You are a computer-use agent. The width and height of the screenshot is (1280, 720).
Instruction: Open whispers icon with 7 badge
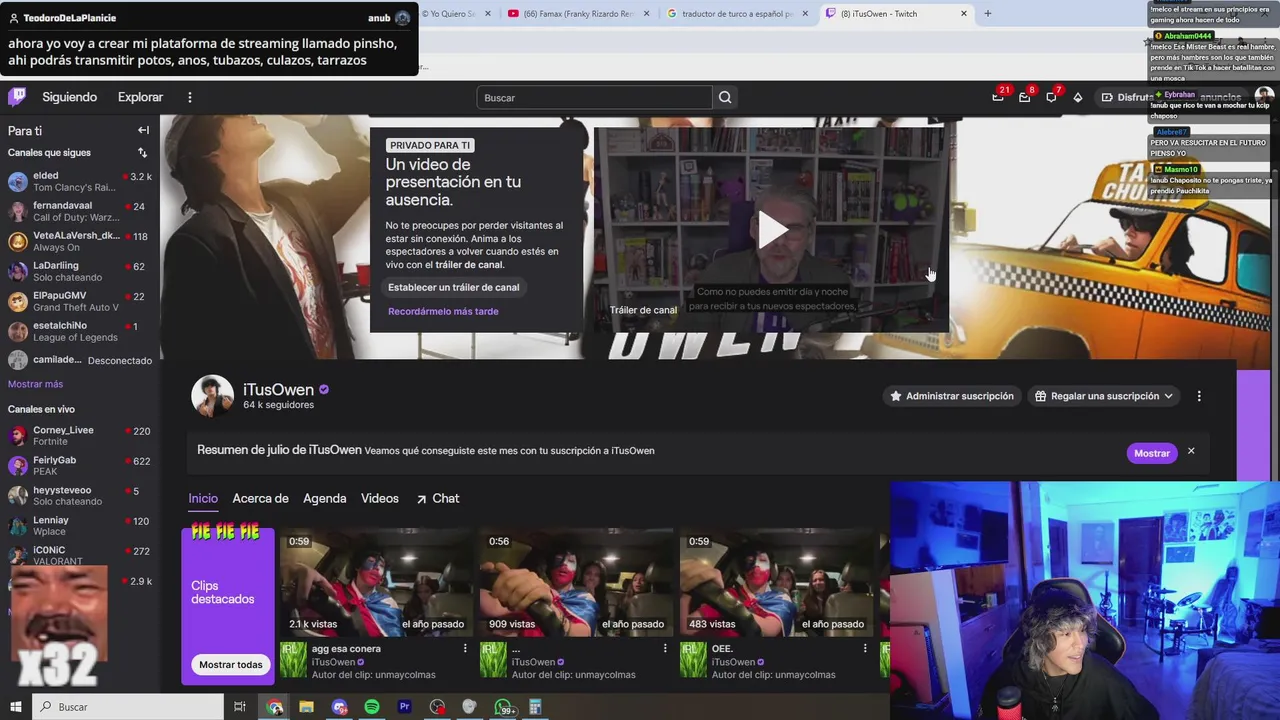click(1052, 97)
